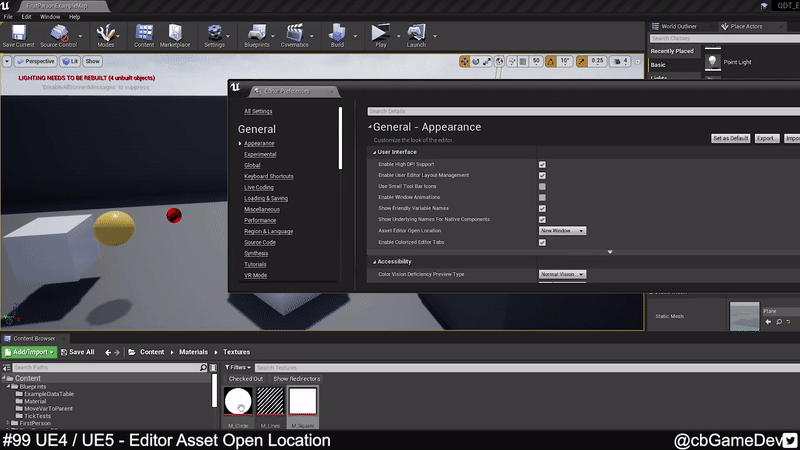Toggle scale snapping in viewport

[582, 61]
